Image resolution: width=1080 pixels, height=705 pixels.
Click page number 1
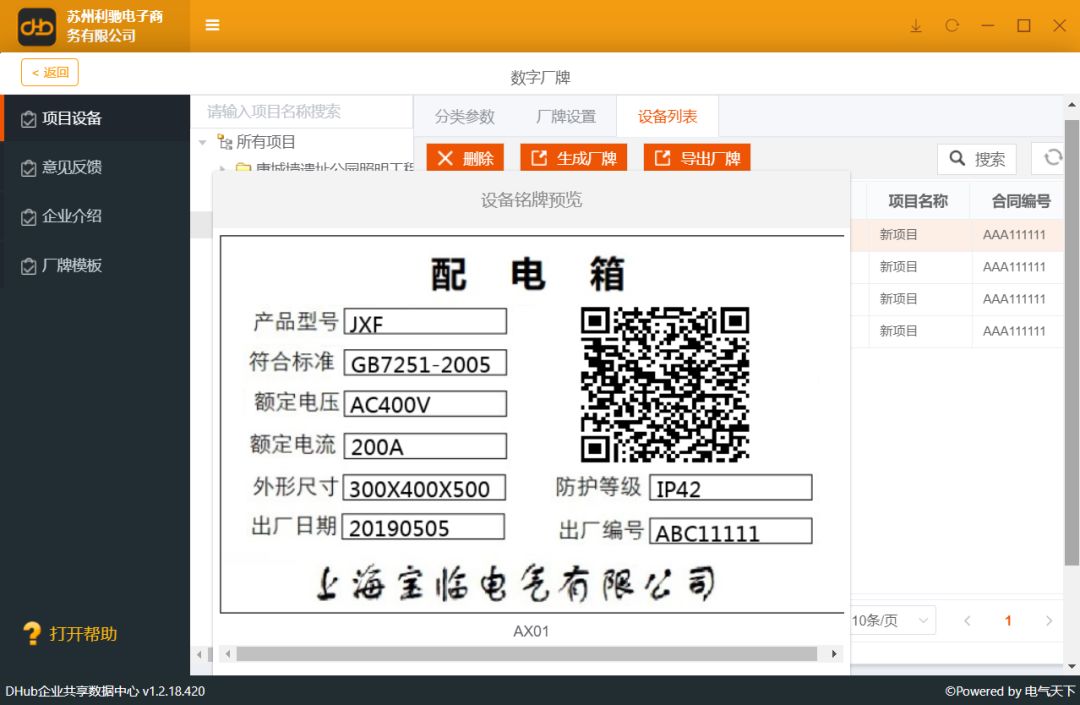(1008, 621)
